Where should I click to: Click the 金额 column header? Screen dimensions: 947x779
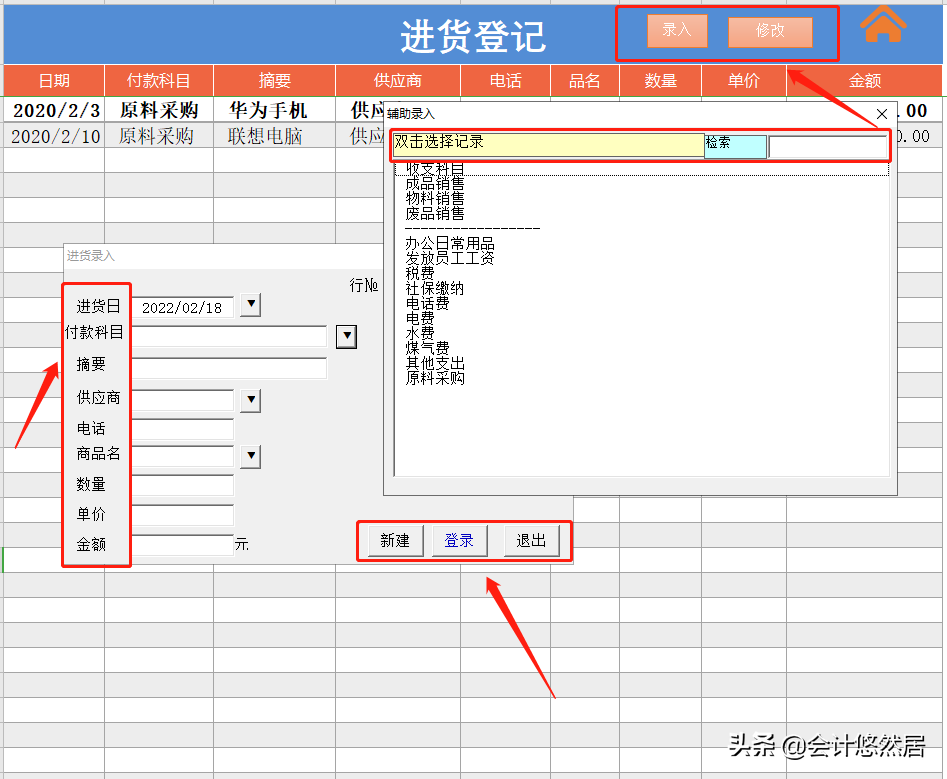coord(865,80)
